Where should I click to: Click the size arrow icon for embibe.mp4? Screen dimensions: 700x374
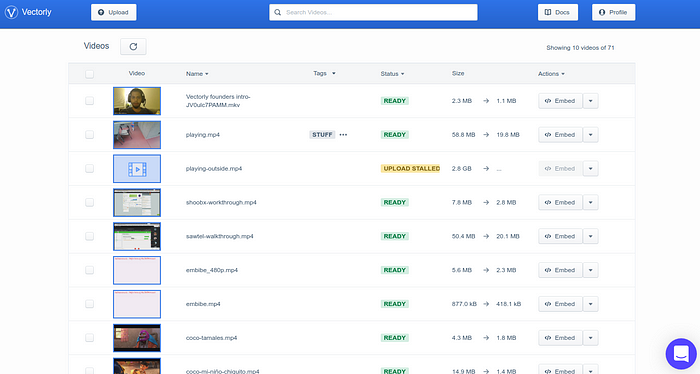click(486, 304)
